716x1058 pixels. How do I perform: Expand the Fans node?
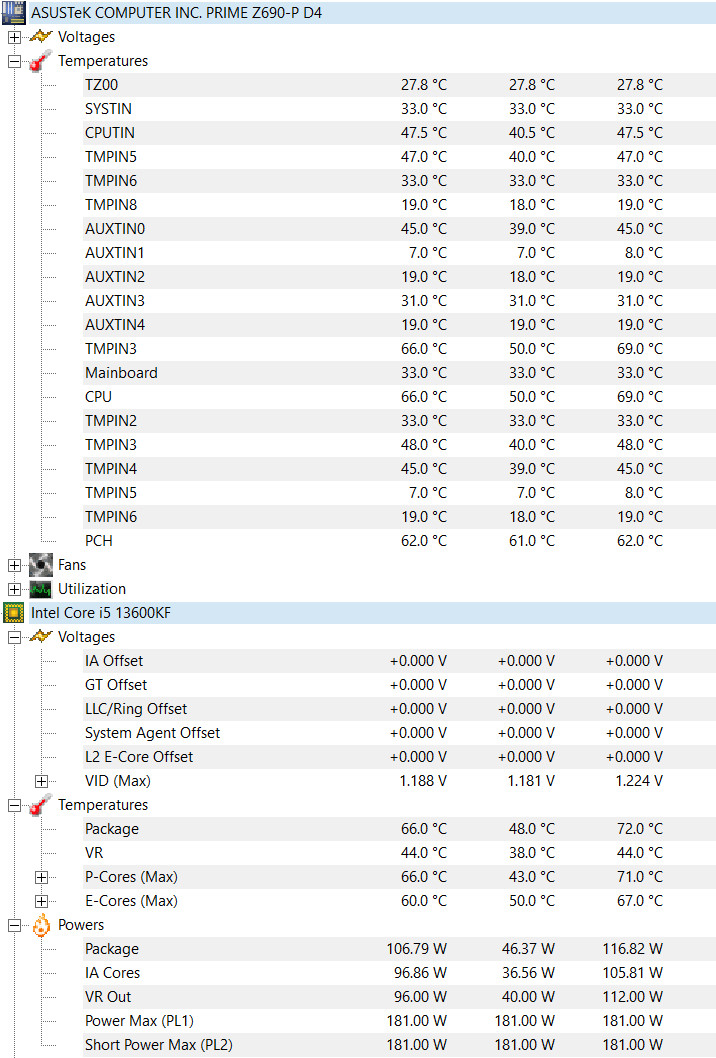[14, 565]
